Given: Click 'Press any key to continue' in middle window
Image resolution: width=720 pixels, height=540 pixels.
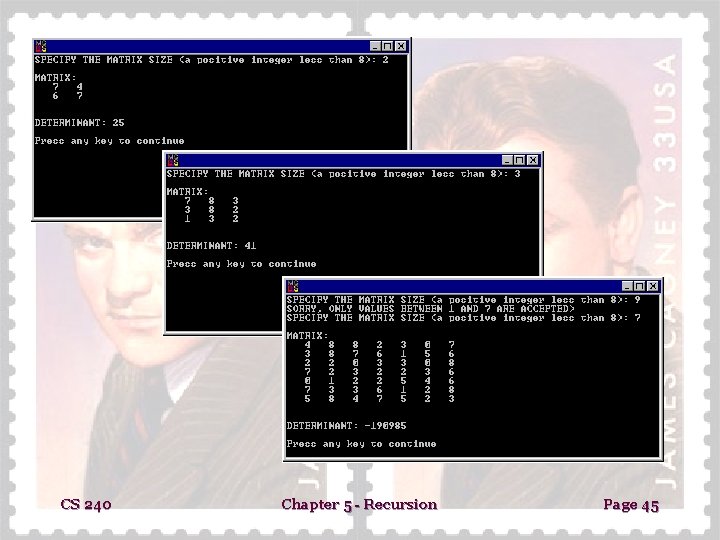Looking at the screenshot, I should (242, 264).
